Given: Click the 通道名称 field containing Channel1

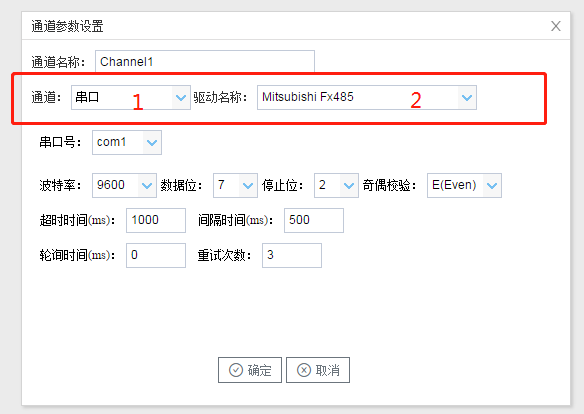Looking at the screenshot, I should tap(205, 61).
